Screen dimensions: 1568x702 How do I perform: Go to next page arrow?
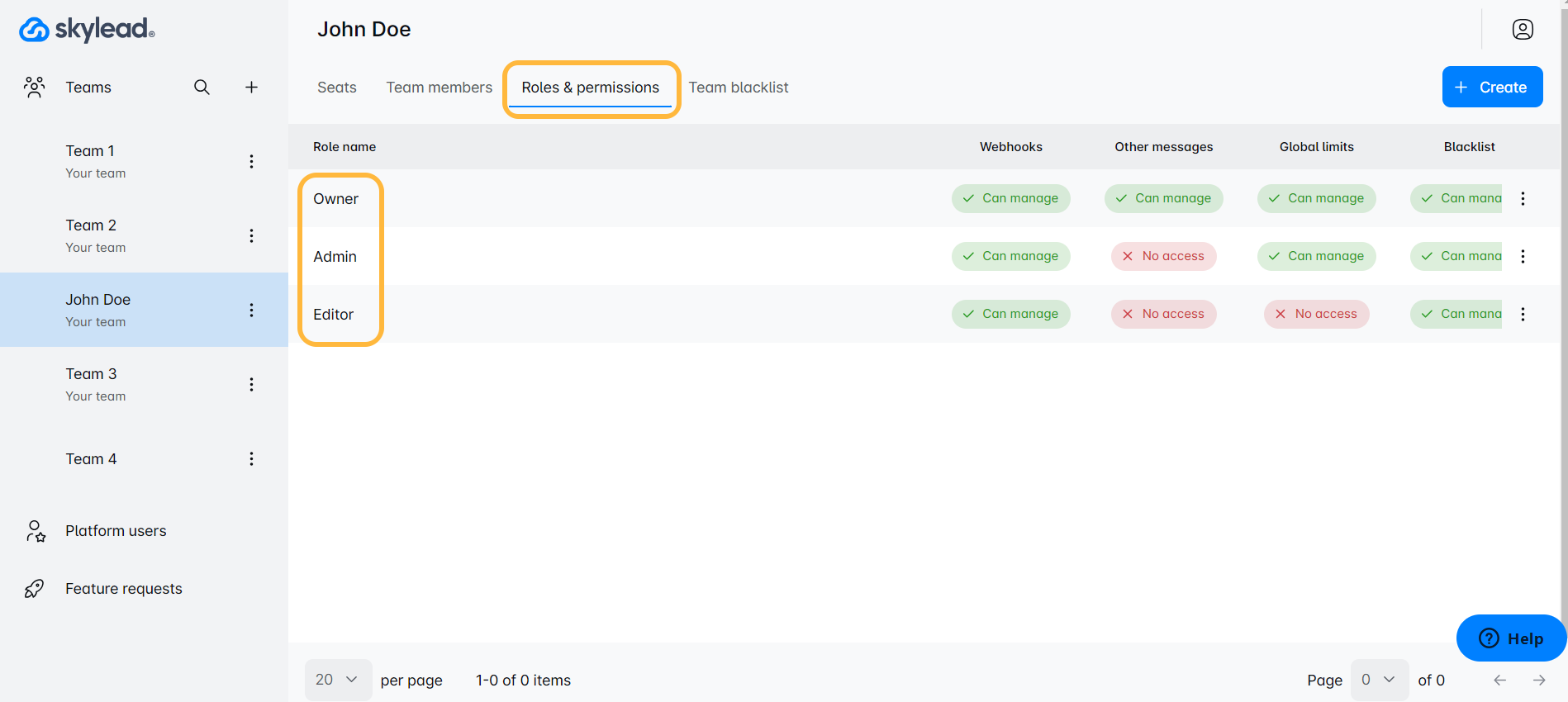click(1538, 680)
